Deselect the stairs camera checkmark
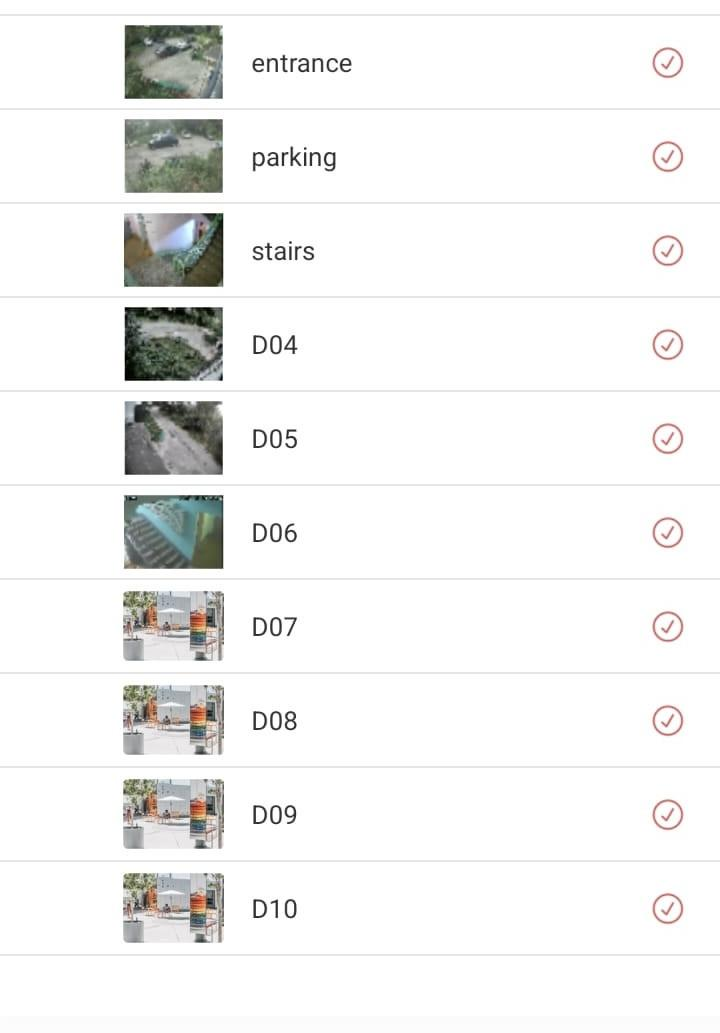This screenshot has height=1033, width=720. click(667, 251)
